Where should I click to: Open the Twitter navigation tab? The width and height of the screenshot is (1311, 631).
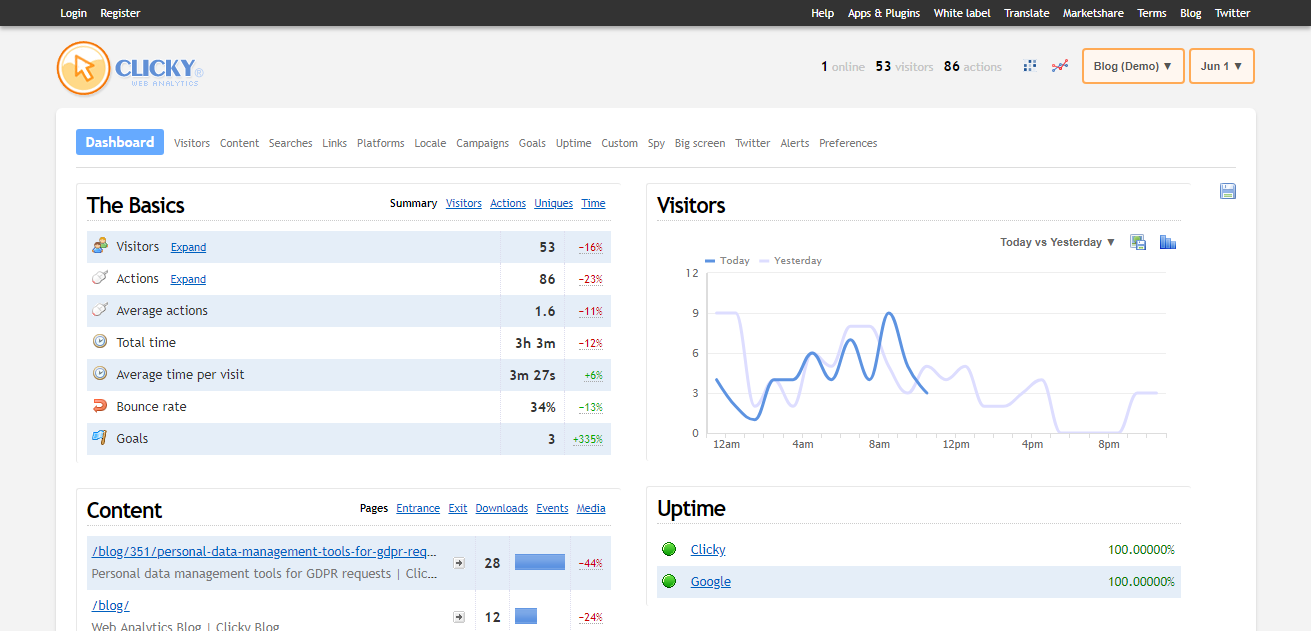(753, 143)
